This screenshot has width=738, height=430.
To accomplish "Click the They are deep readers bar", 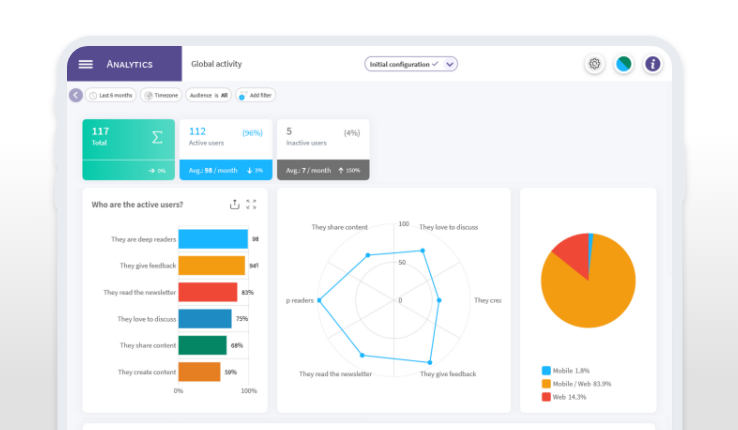I will [213, 239].
